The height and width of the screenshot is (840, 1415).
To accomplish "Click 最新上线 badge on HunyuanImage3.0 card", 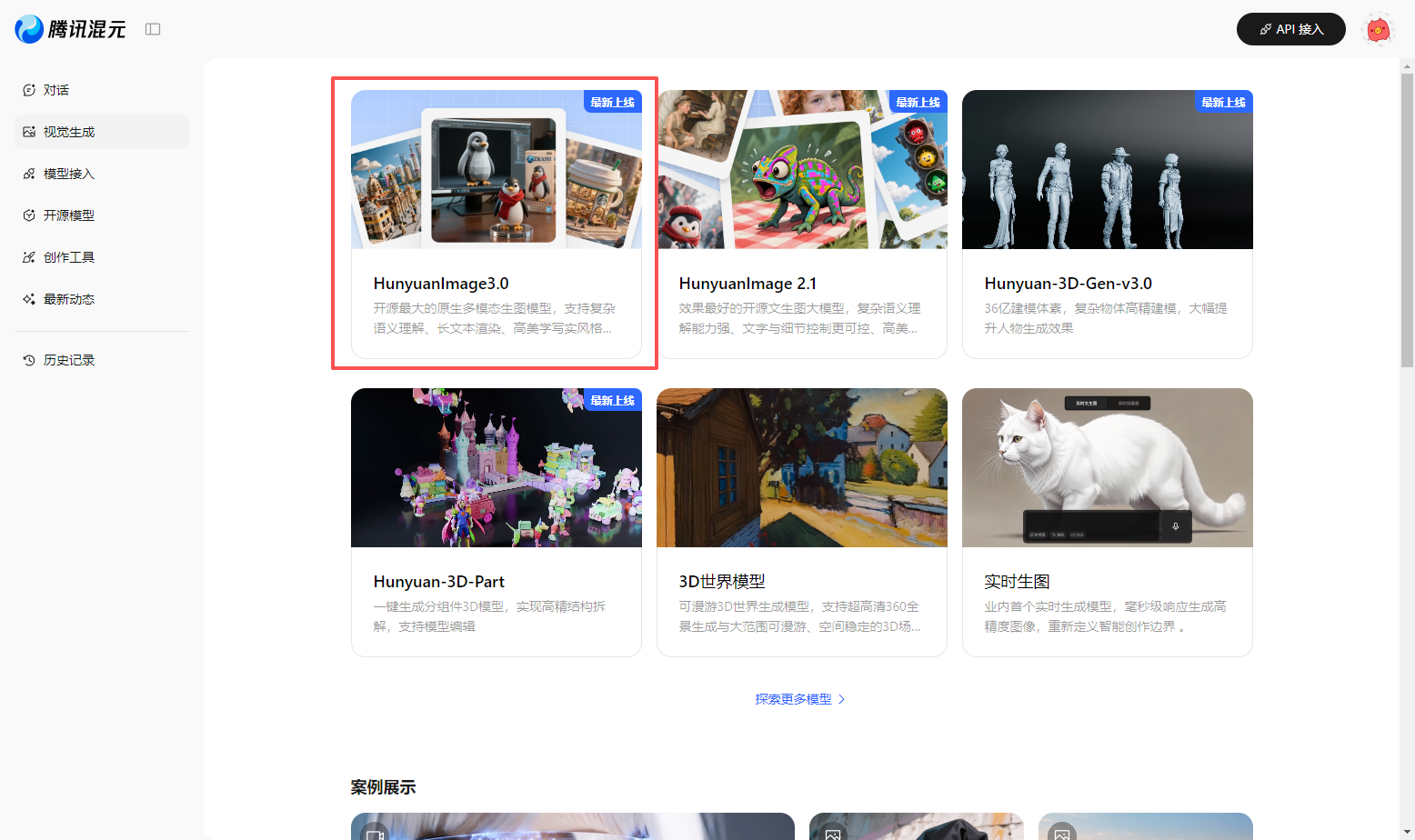I will click(612, 102).
